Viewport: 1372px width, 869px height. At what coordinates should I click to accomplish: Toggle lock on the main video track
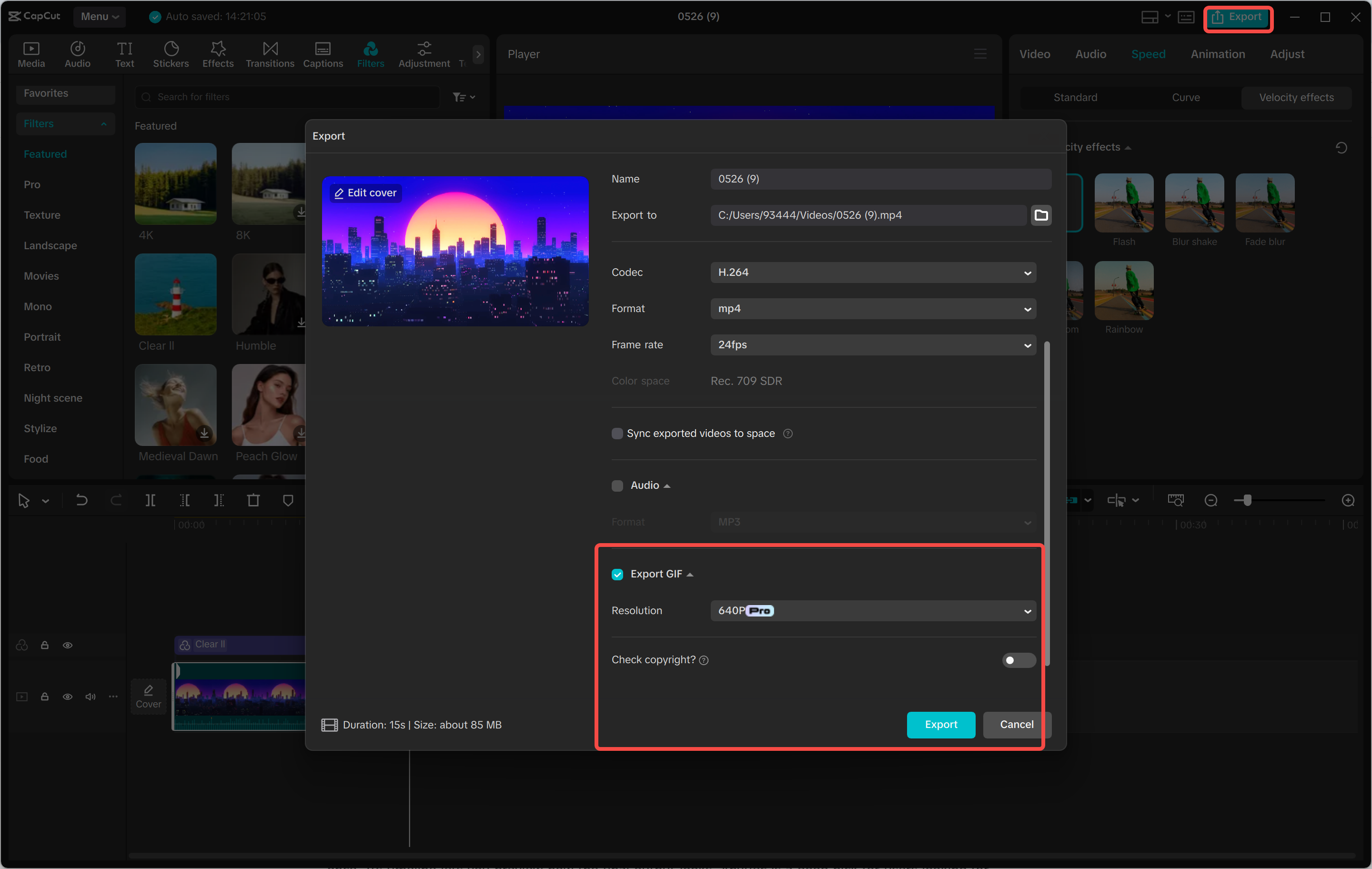coord(44,697)
